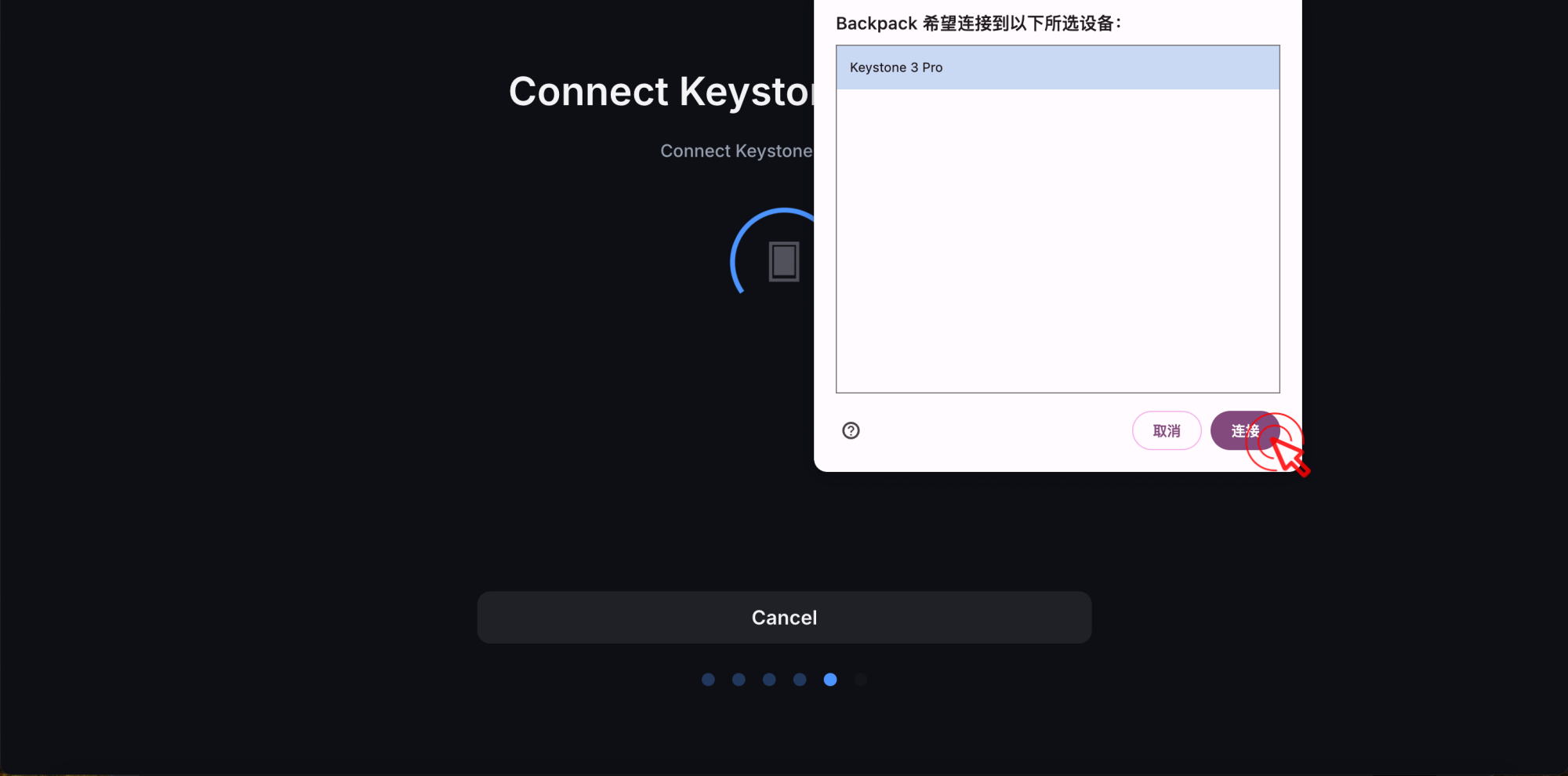The image size is (1568, 776).
Task: Click the gray Connect Keystone subtitle text
Action: click(736, 150)
